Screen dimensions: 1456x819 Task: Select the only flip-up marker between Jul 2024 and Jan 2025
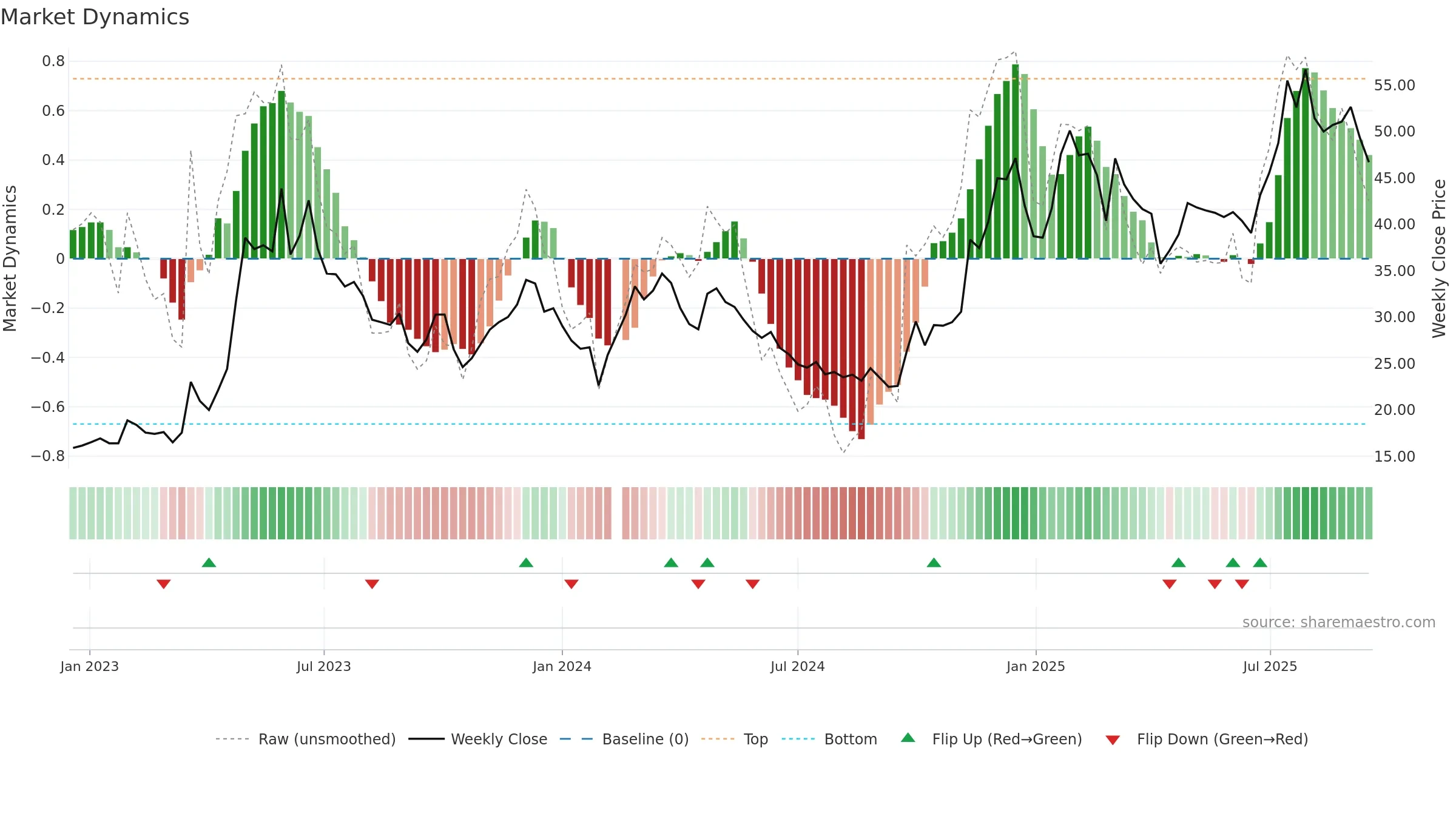click(934, 563)
